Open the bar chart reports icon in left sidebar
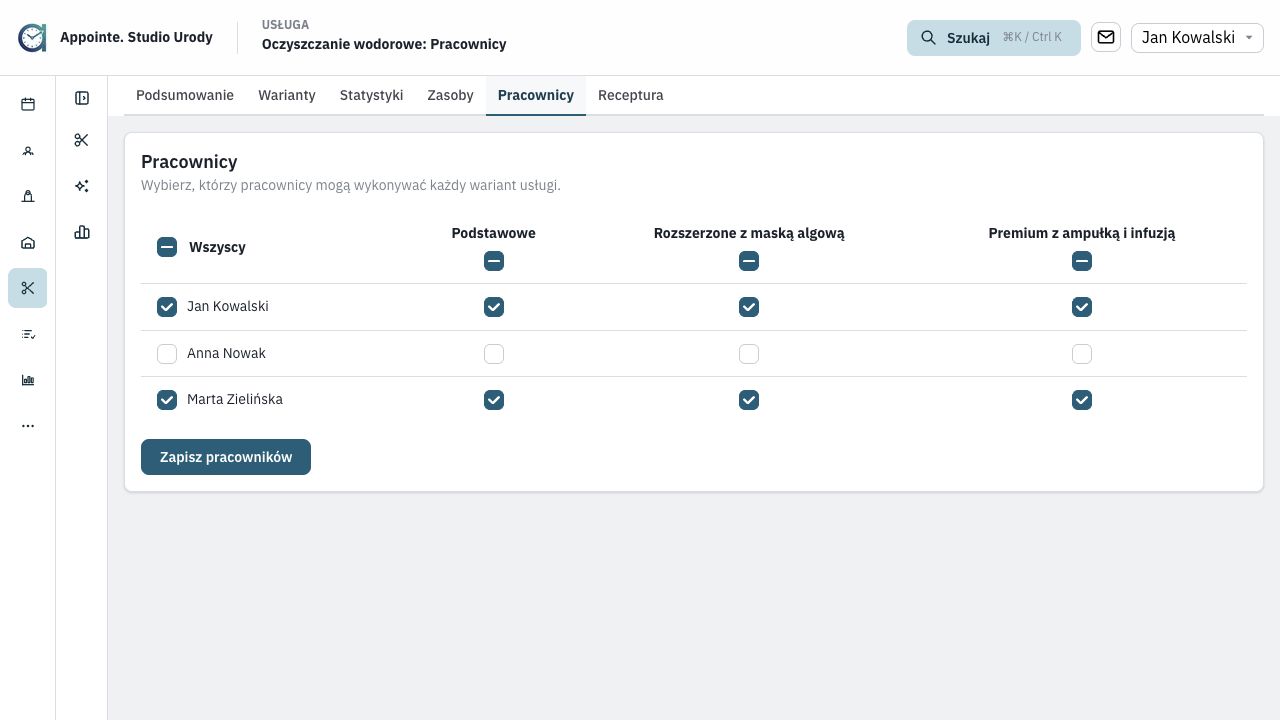The height and width of the screenshot is (720, 1280). [28, 380]
